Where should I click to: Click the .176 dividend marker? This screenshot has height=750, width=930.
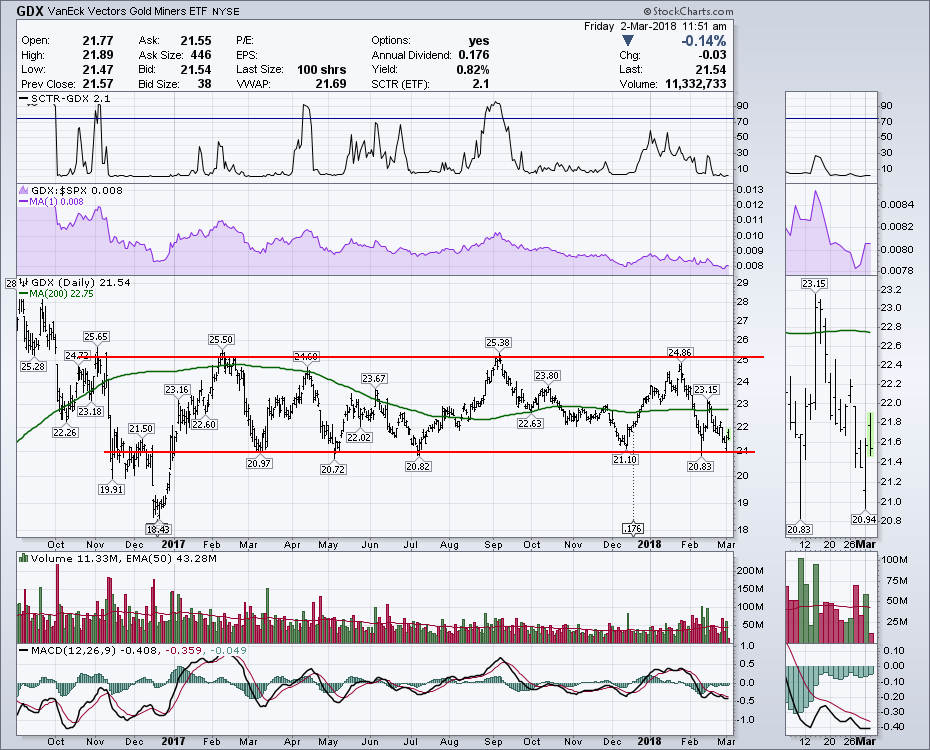coord(632,527)
